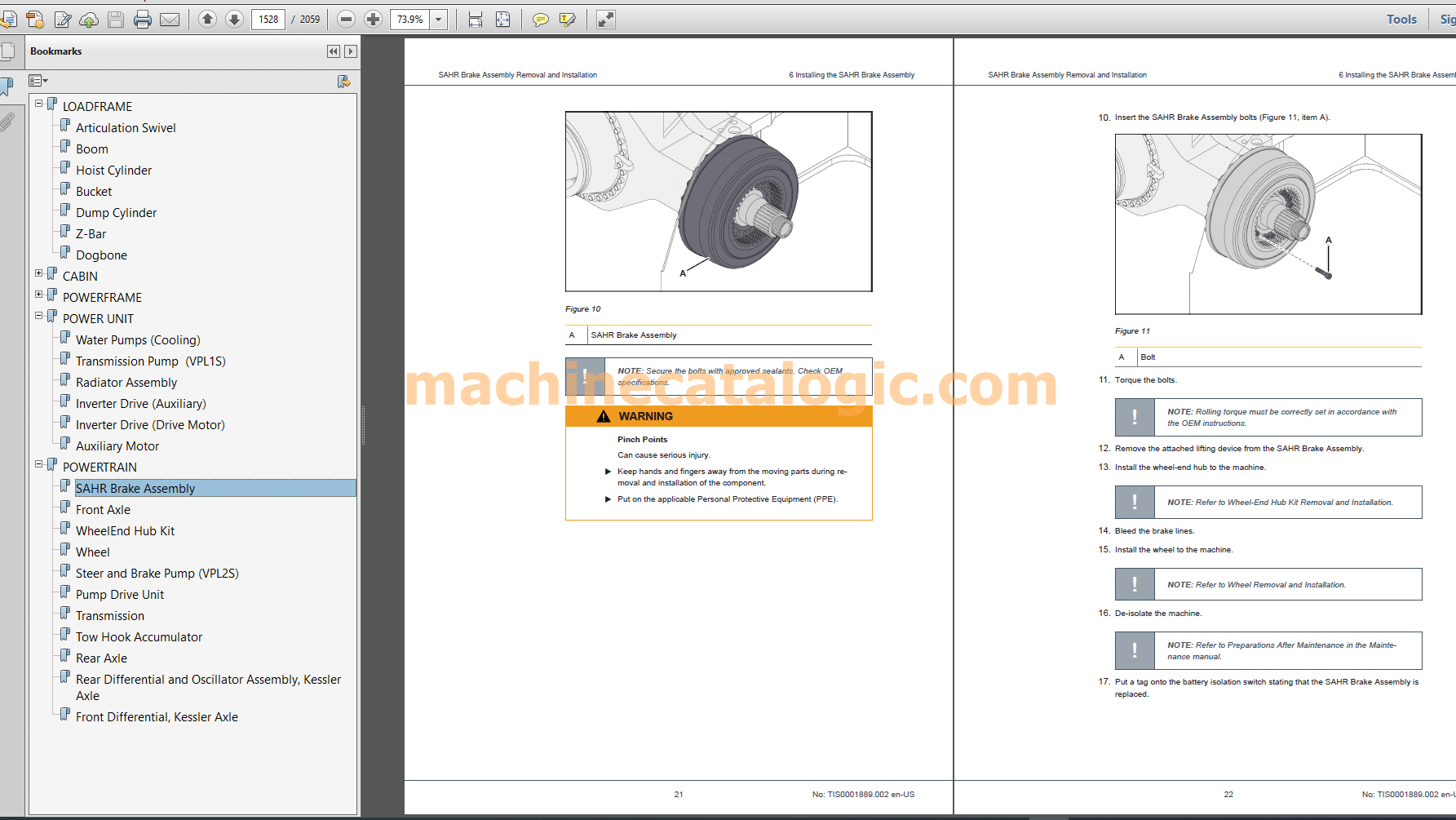
Task: Open the zoom level dropdown
Action: 439,20
